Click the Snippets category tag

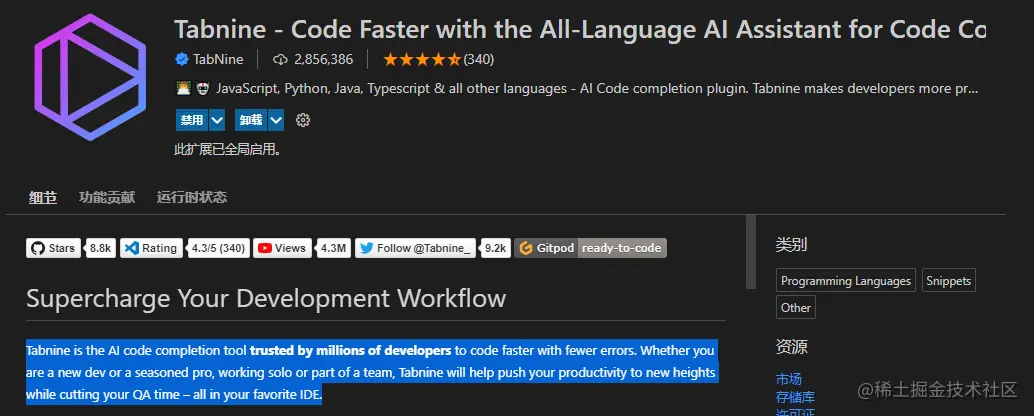point(948,281)
